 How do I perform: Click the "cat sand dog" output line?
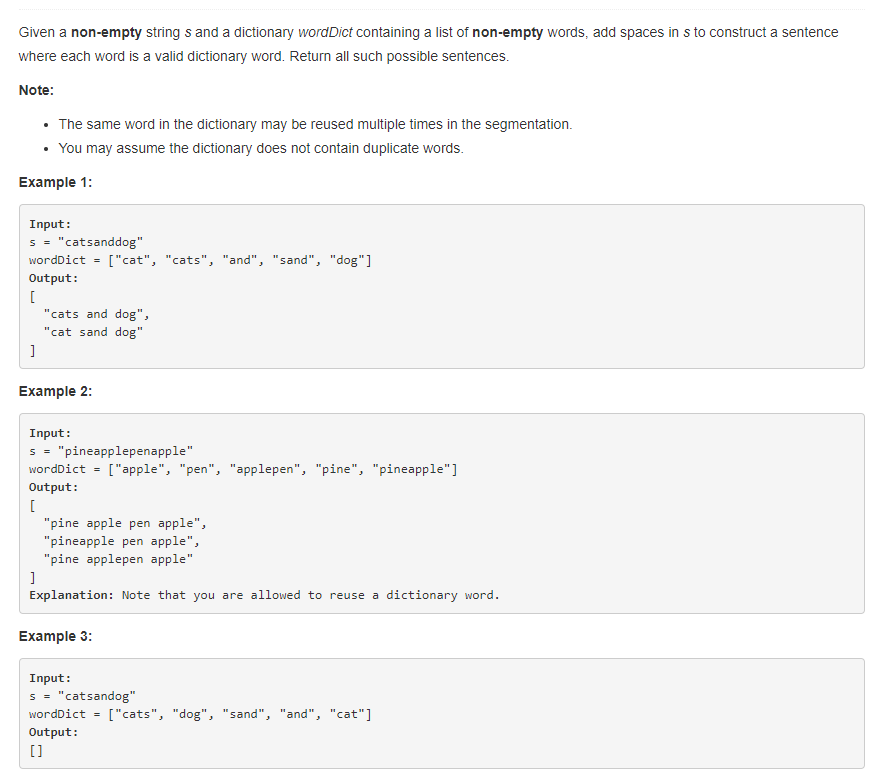(x=93, y=332)
